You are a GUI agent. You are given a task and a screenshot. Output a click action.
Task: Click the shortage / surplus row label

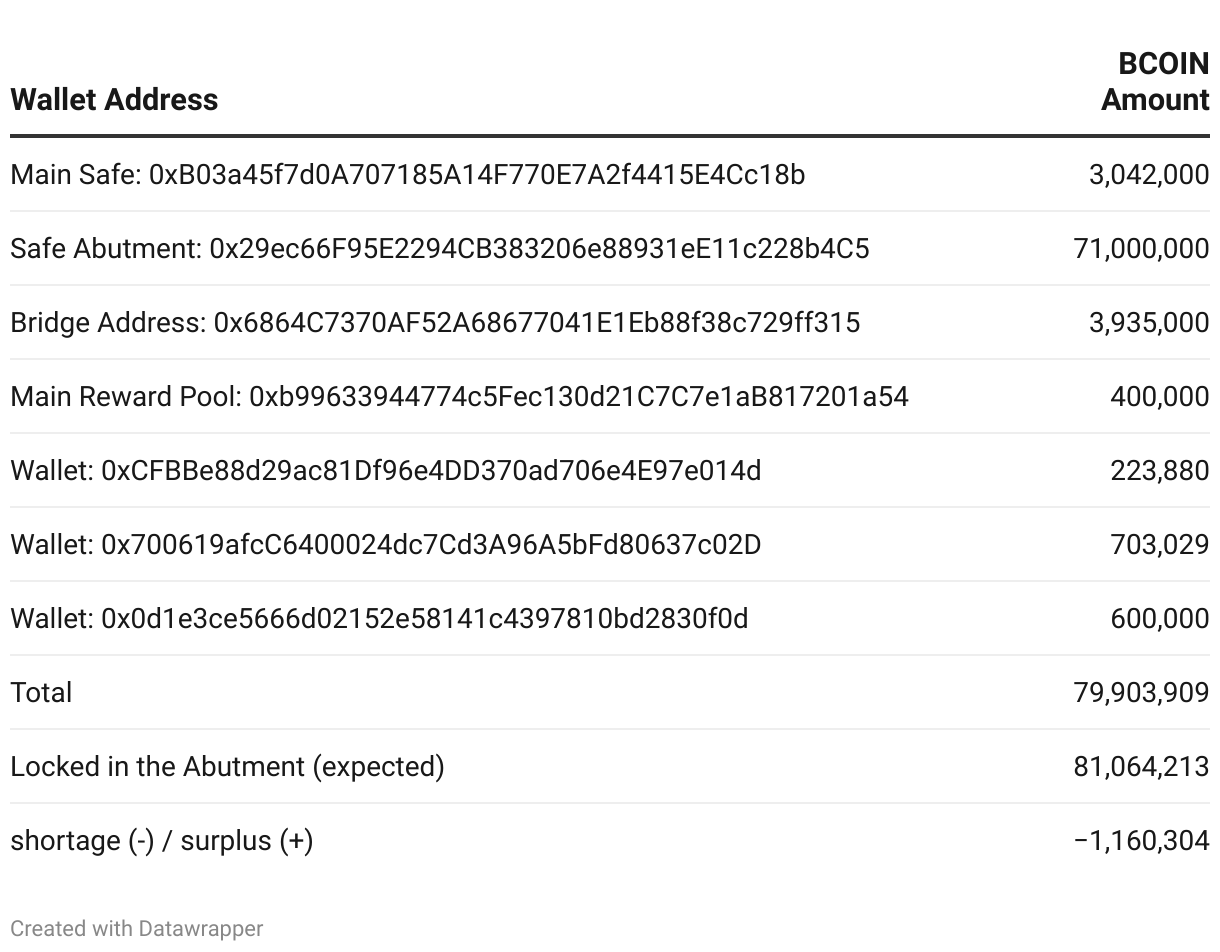(161, 841)
